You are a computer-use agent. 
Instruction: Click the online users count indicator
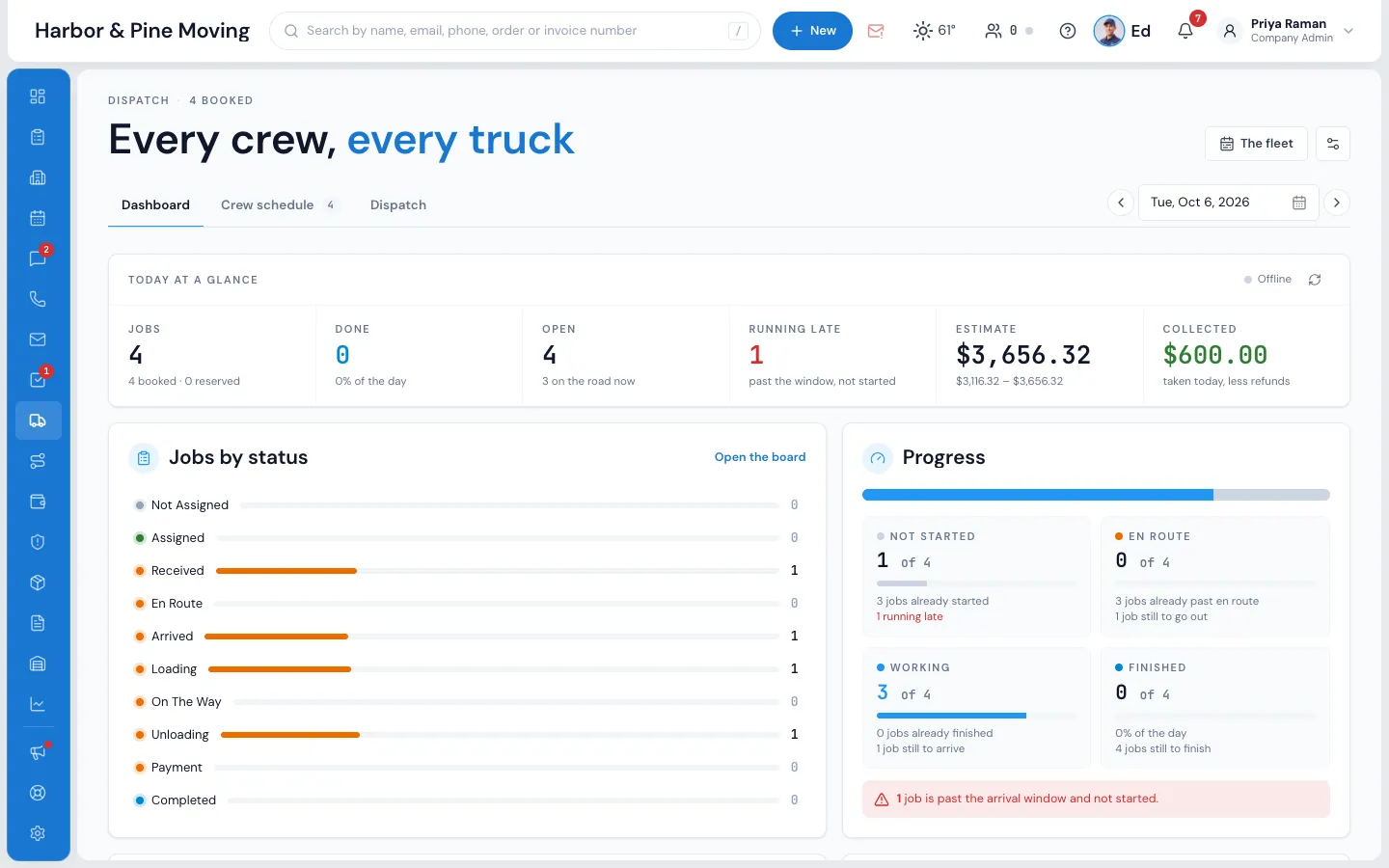pyautogui.click(x=1009, y=31)
